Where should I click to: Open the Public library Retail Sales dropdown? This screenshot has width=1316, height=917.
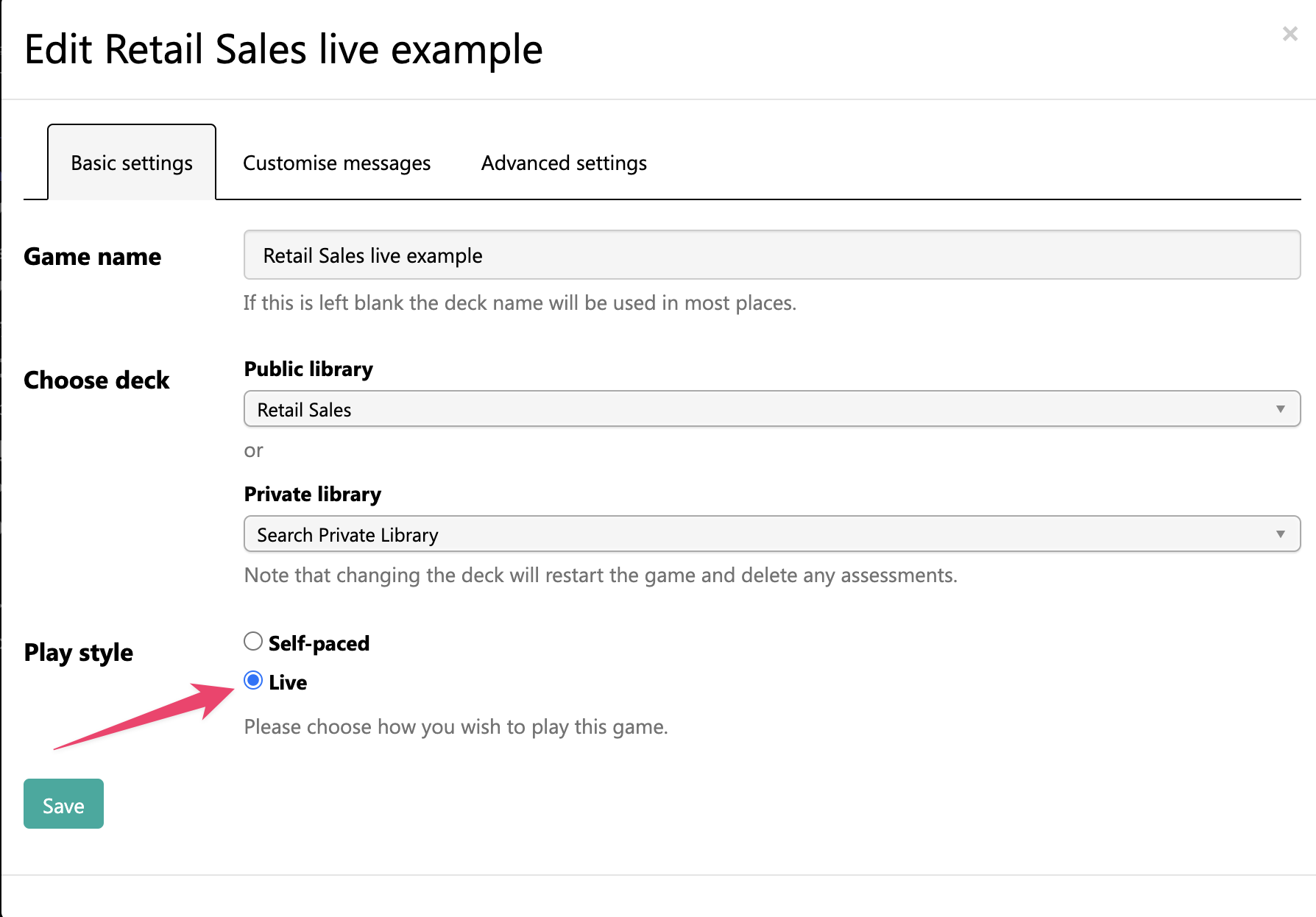pyautogui.click(x=772, y=408)
